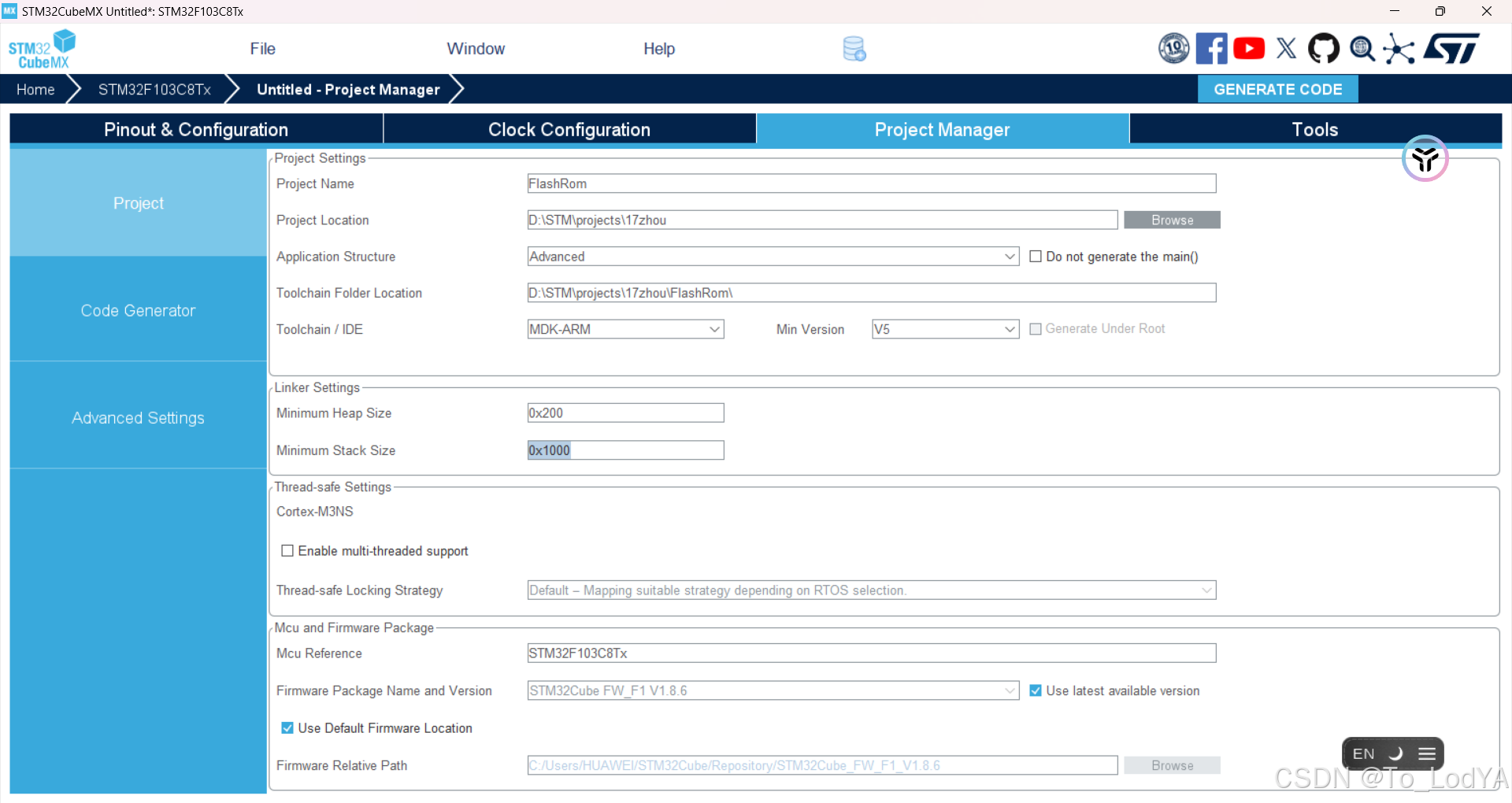Image resolution: width=1512 pixels, height=803 pixels.
Task: Click the Project Location field
Action: [822, 220]
